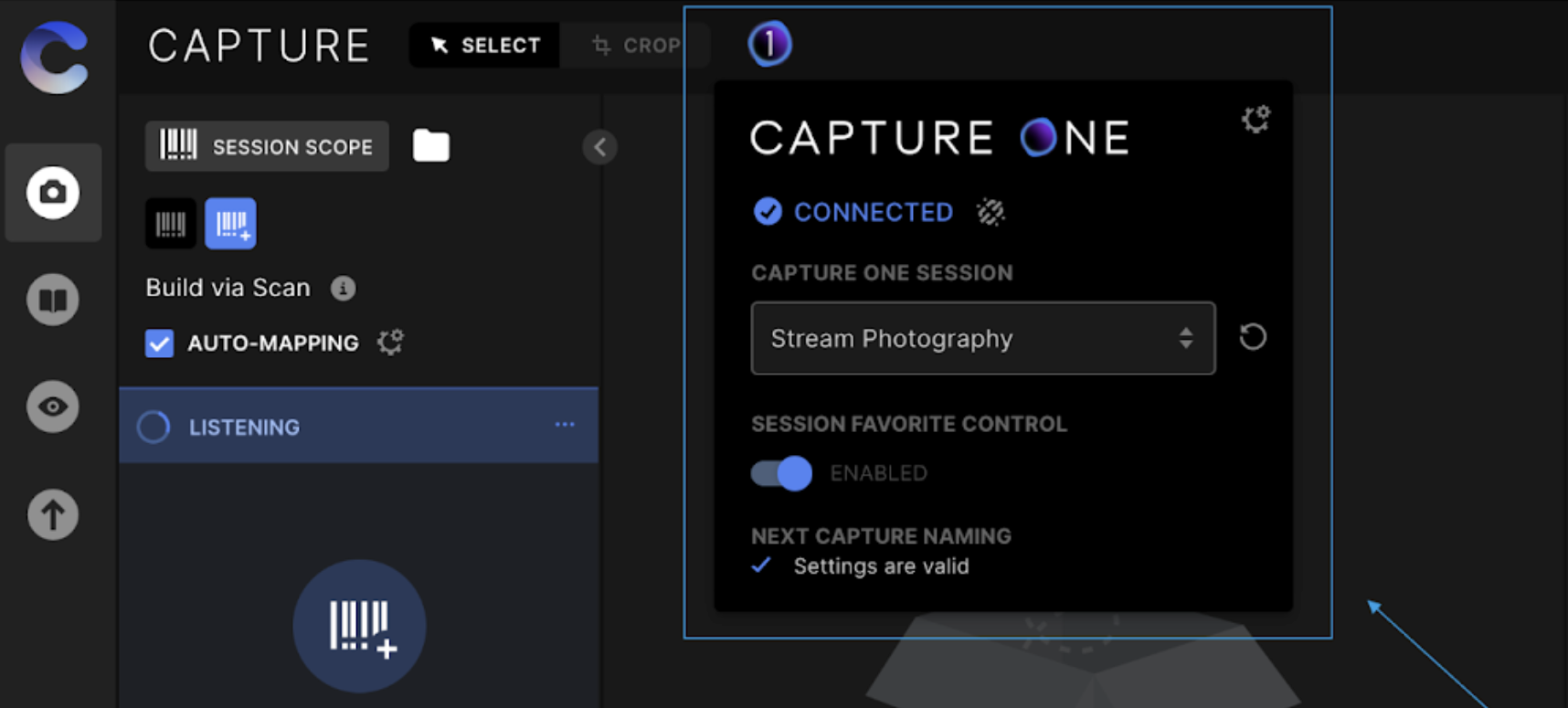
Task: Click the Session Scope button
Action: point(267,146)
